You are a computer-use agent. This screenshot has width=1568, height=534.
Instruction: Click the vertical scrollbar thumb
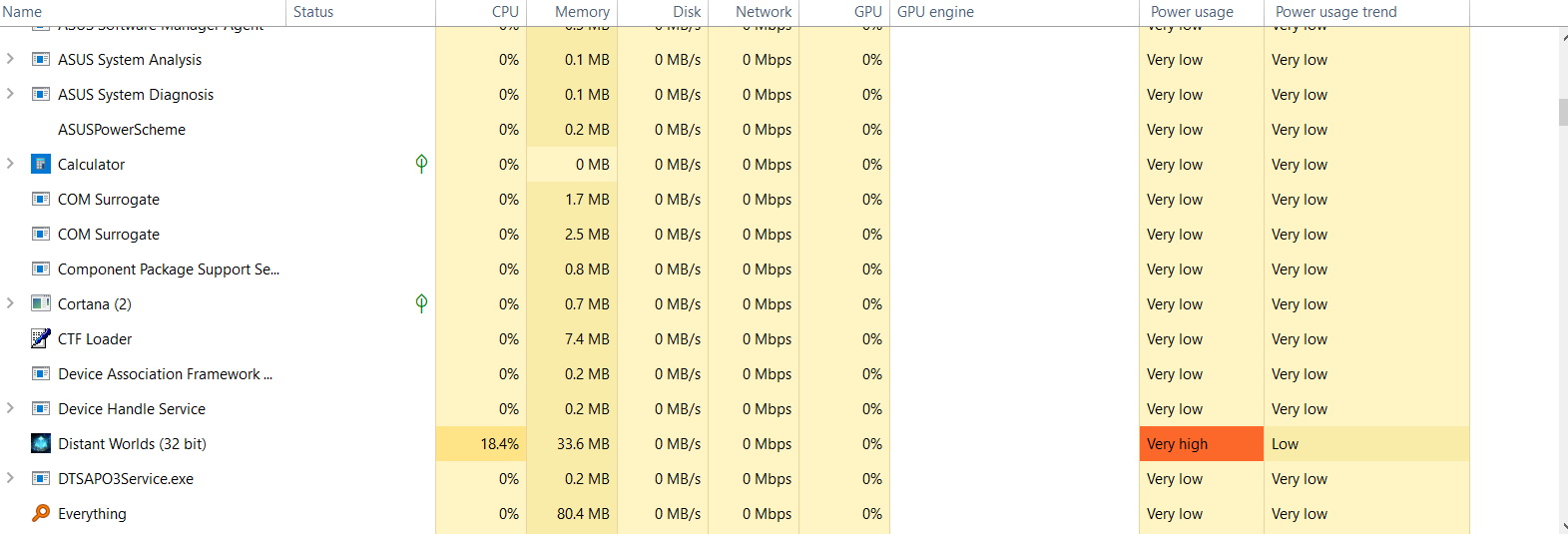(1563, 112)
